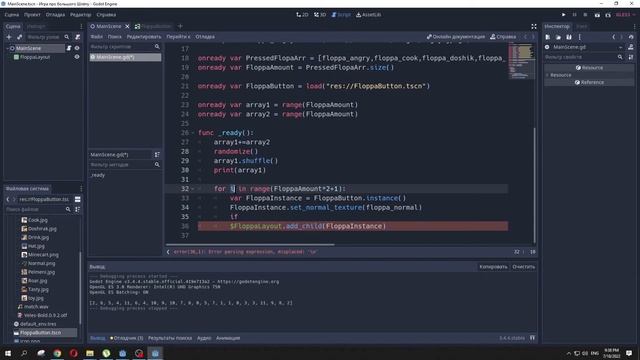Open Результаты поиска bottom panel
Screen dimensions: 640x360
tap(170, 338)
